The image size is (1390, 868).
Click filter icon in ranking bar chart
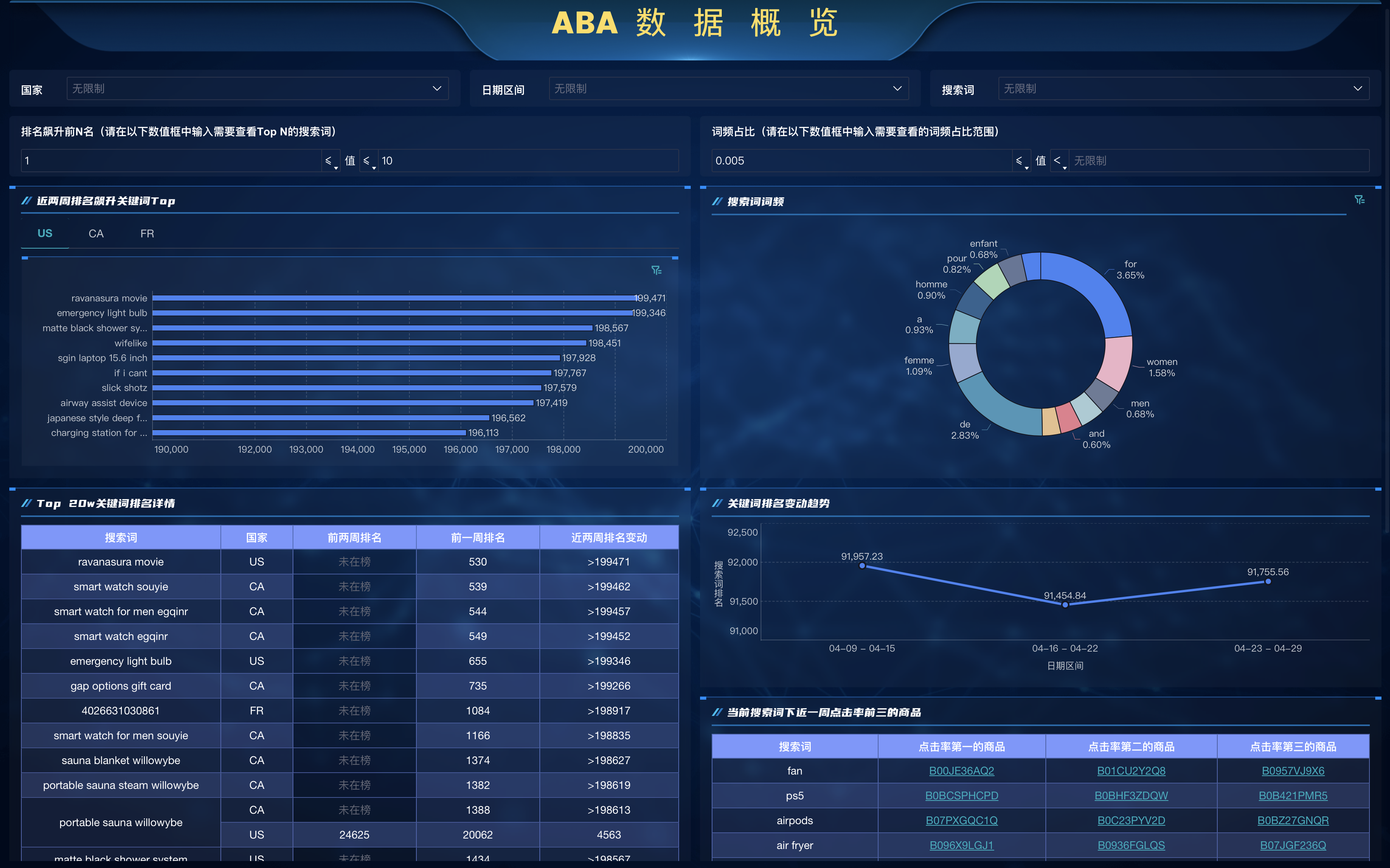pyautogui.click(x=656, y=270)
